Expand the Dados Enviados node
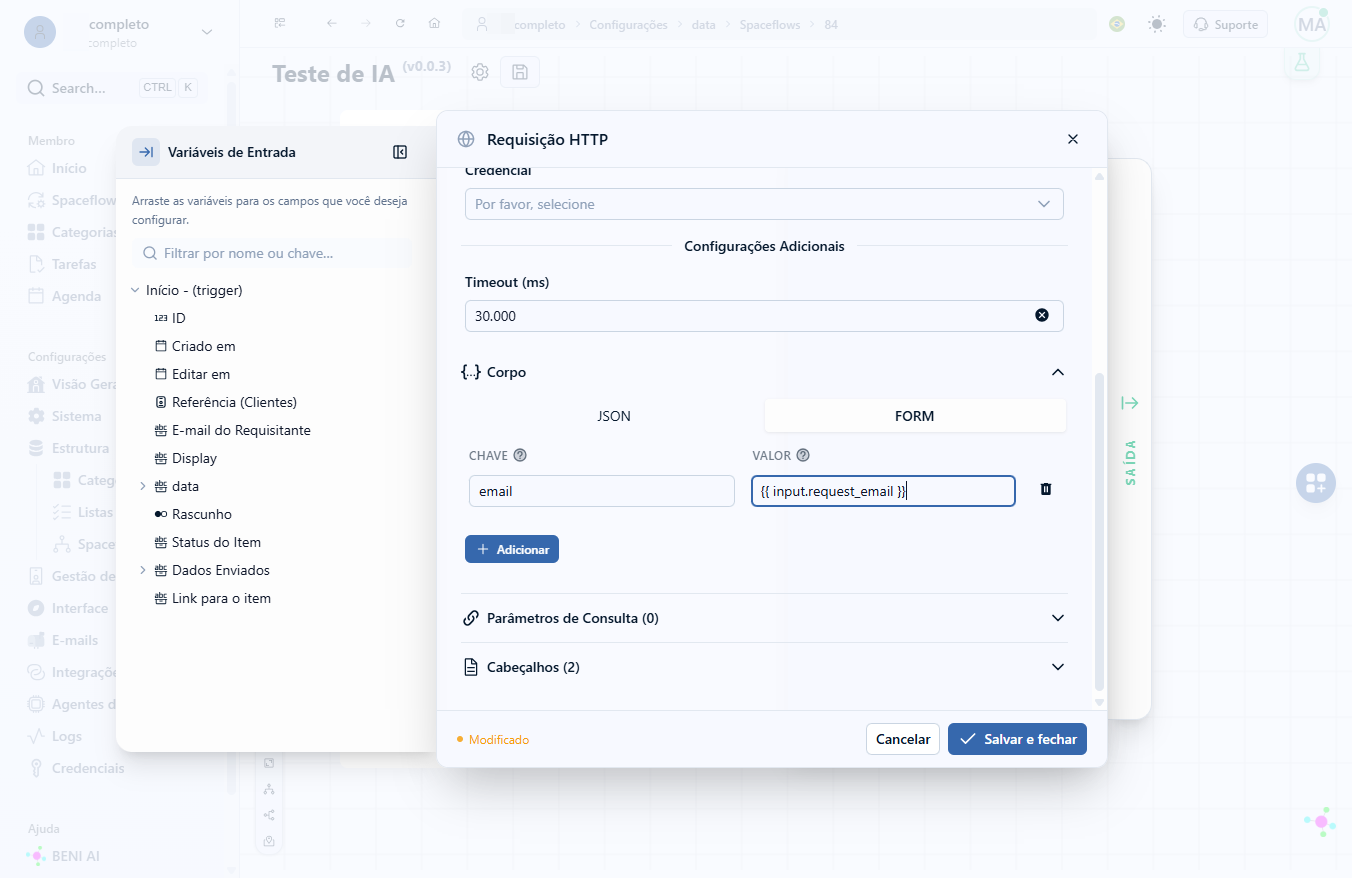 coord(142,570)
